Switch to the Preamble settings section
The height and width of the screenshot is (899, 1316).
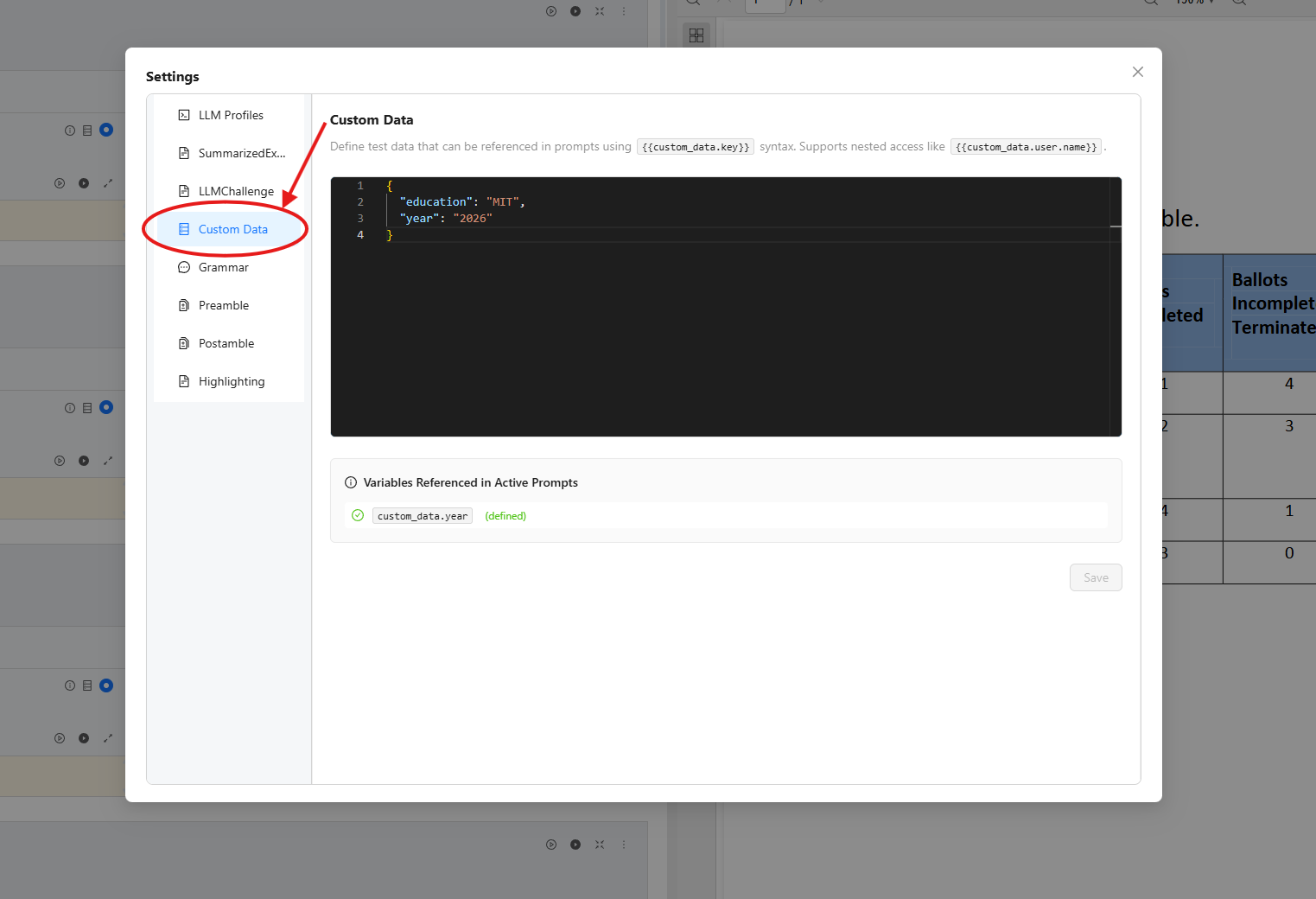[x=223, y=305]
